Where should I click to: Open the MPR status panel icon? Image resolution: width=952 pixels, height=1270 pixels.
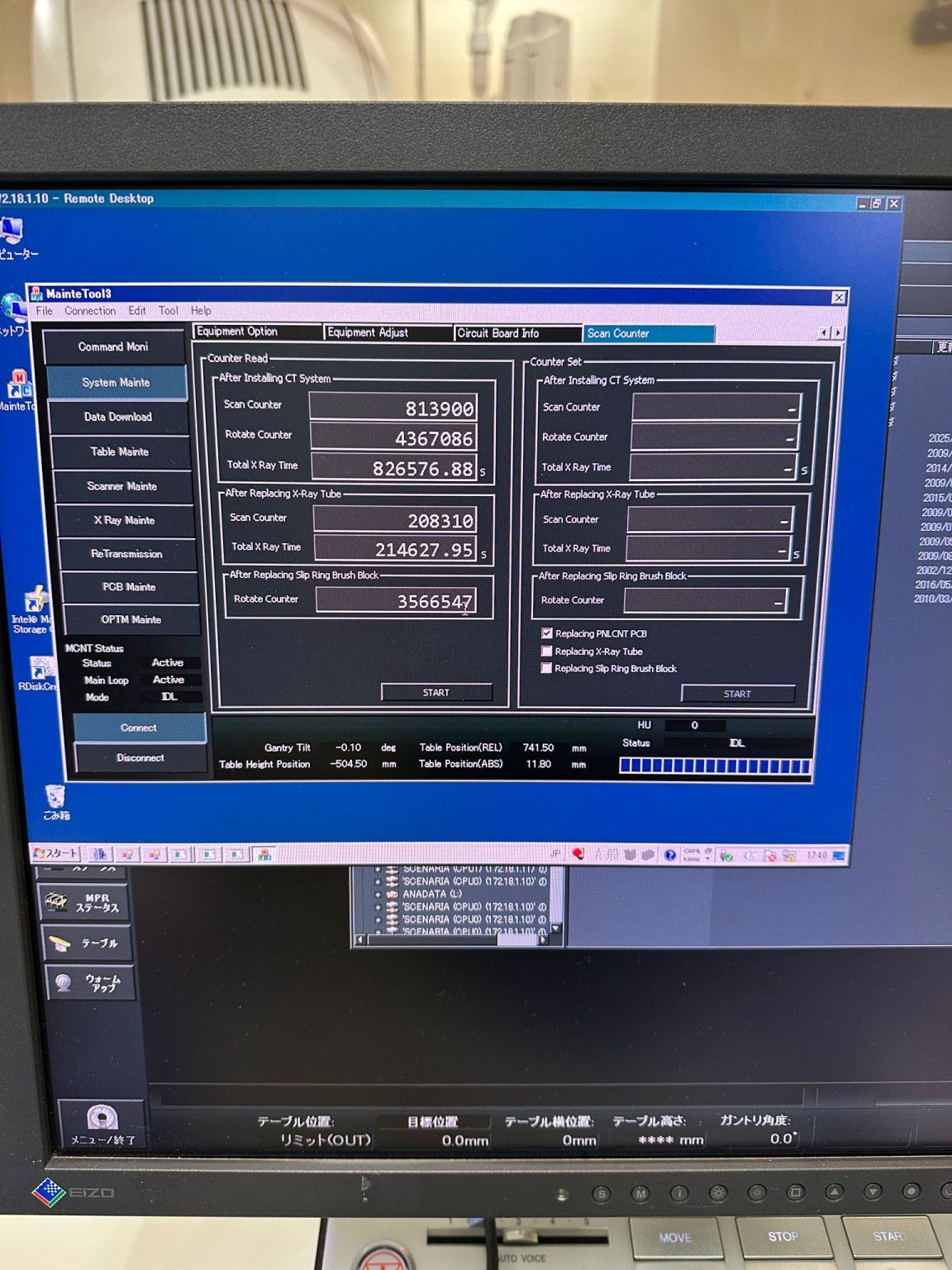(87, 902)
